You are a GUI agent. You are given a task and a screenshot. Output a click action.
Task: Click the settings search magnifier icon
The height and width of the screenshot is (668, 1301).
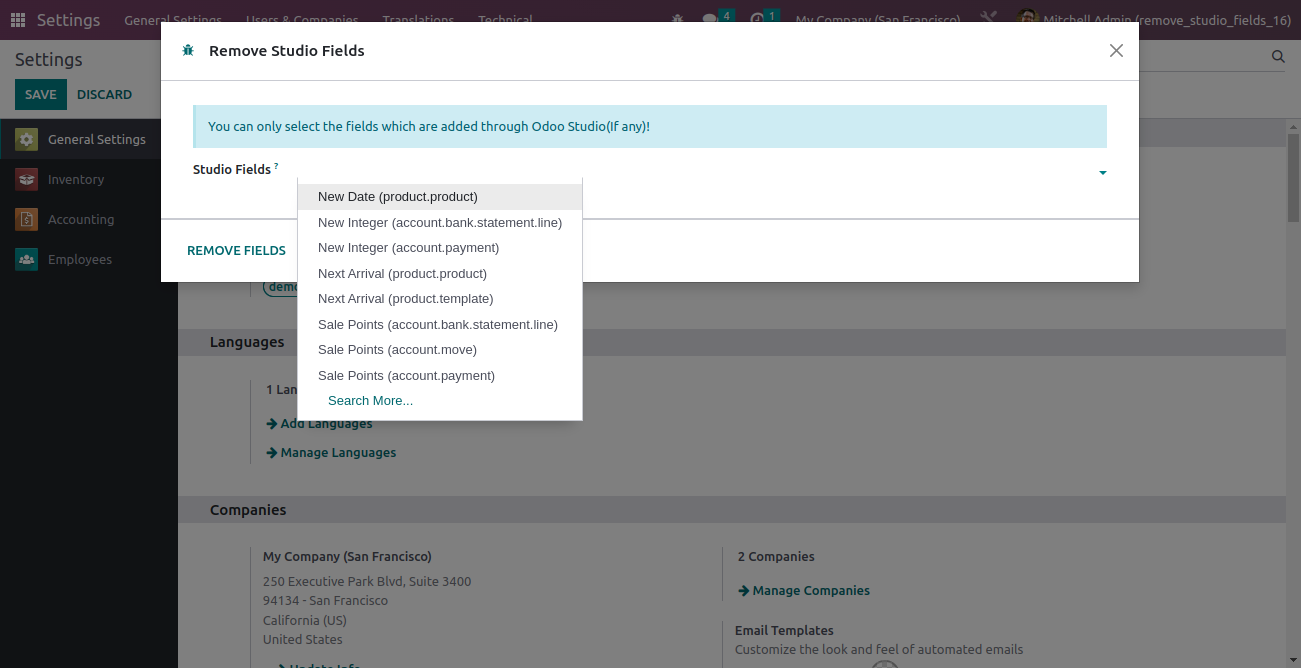click(1278, 57)
